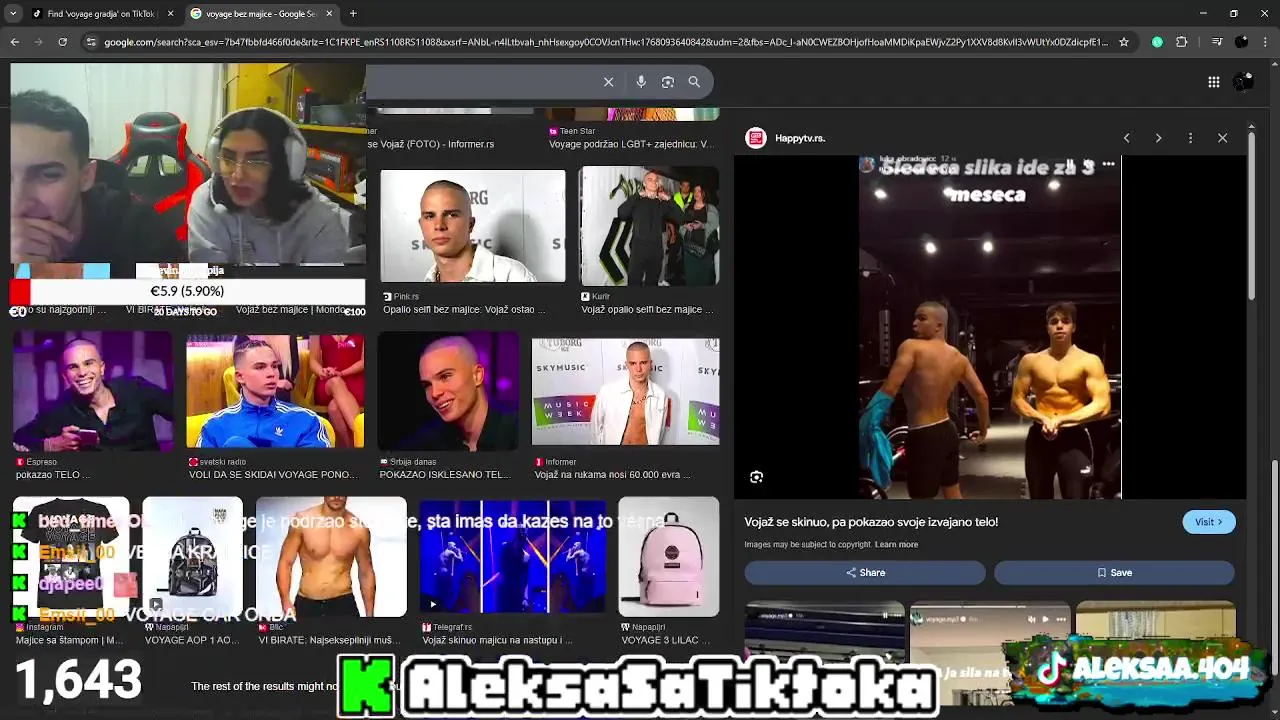This screenshot has width=1280, height=720.
Task: Open the Napapijri 'VOYAGE AOP 1' backpack result
Action: click(192, 556)
